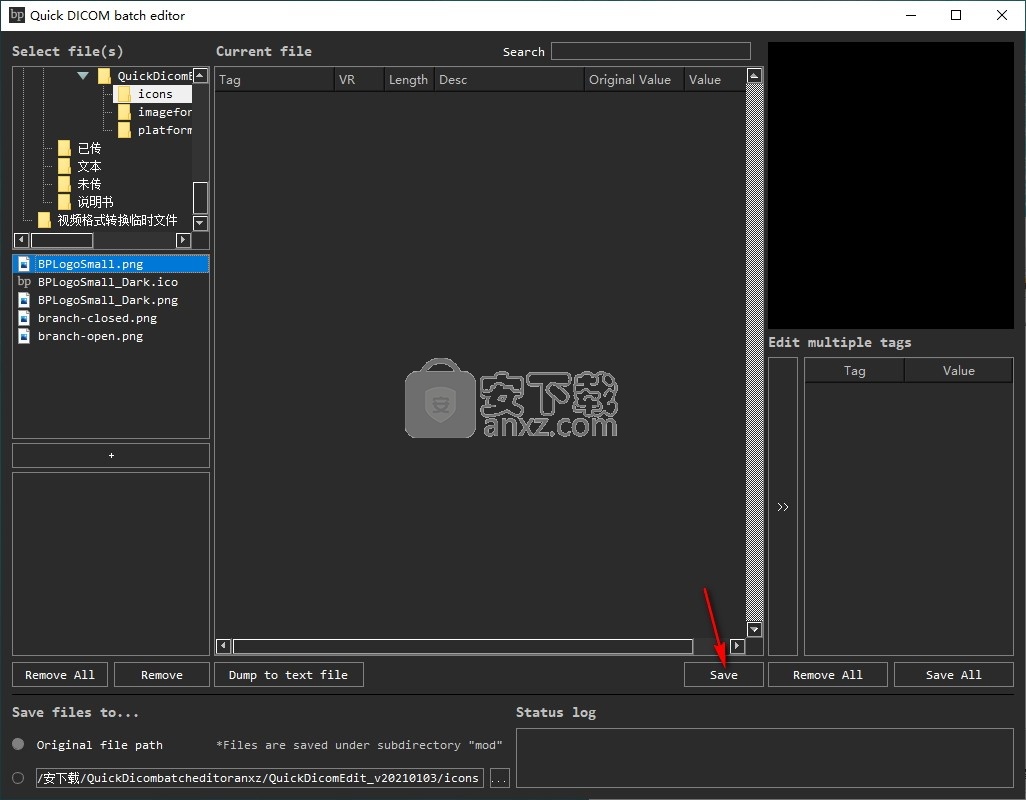Image resolution: width=1026 pixels, height=800 pixels.
Task: Click folder tree vertical scrollbar thumb
Action: tap(201, 198)
